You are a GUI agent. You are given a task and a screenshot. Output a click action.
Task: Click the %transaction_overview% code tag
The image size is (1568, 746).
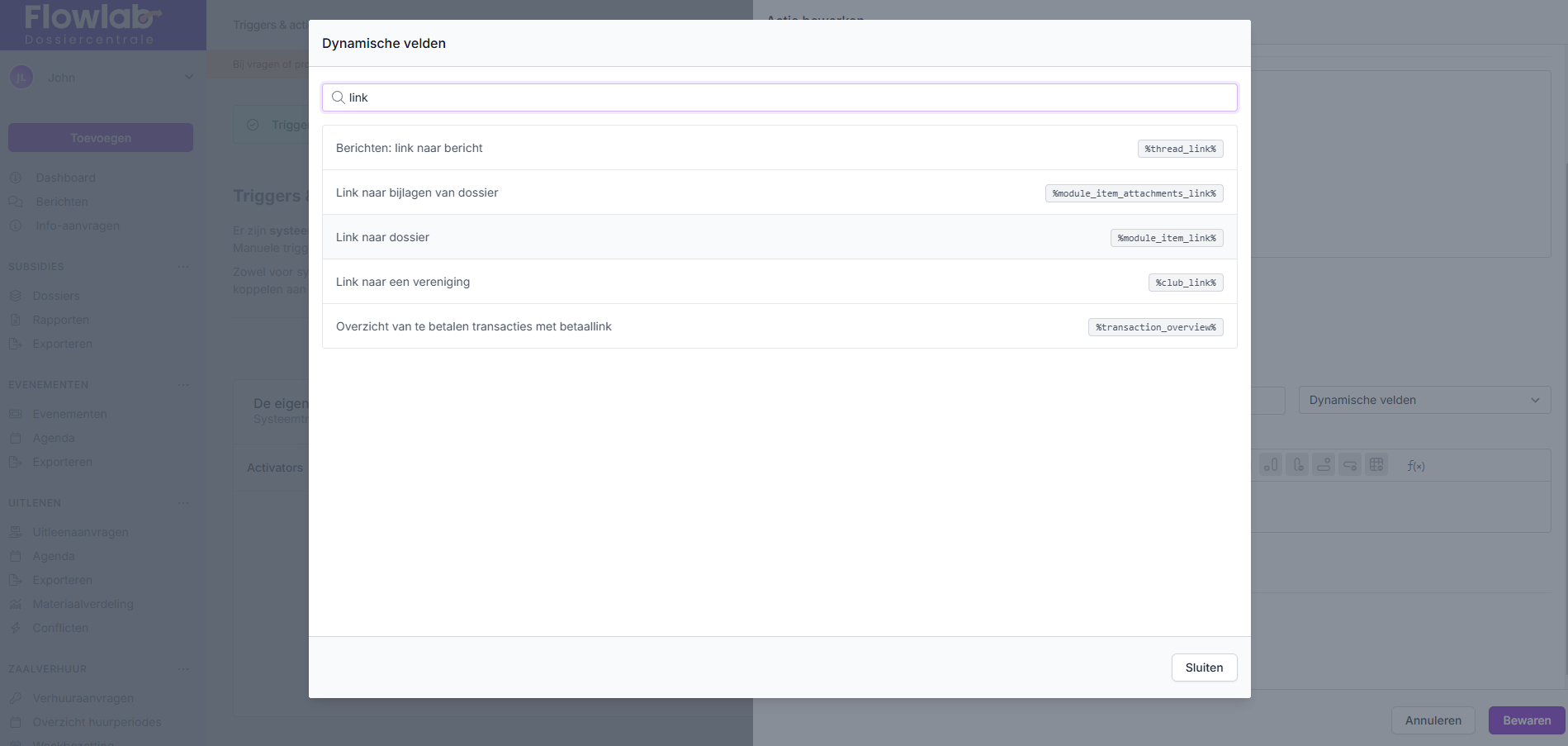click(1155, 327)
